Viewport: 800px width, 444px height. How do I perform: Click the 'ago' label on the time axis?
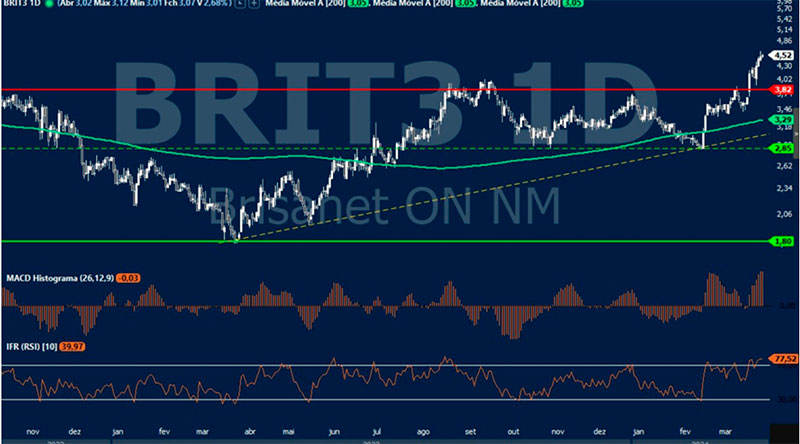click(x=423, y=432)
